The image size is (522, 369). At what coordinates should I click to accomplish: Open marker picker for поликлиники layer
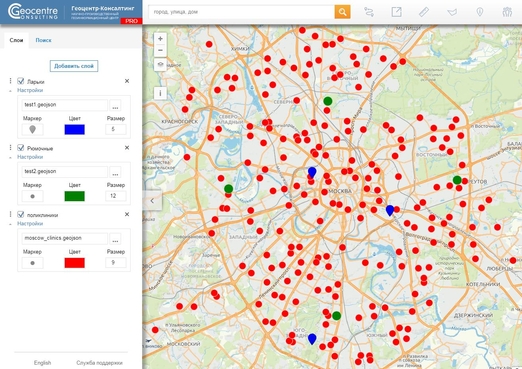tap(32, 263)
